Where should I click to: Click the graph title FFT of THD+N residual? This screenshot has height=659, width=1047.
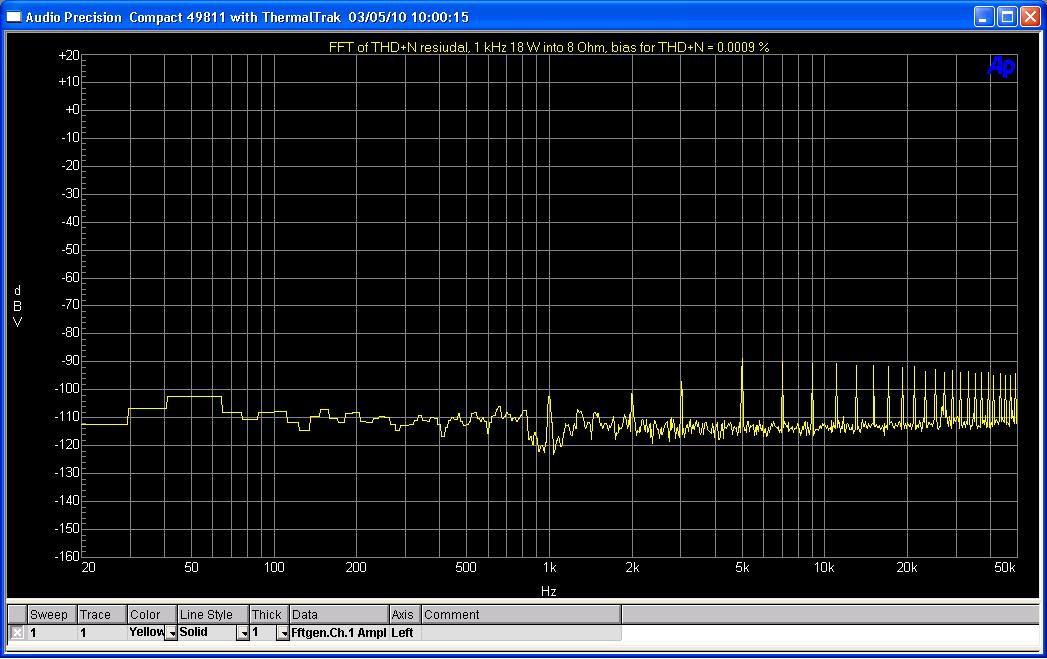(549, 47)
